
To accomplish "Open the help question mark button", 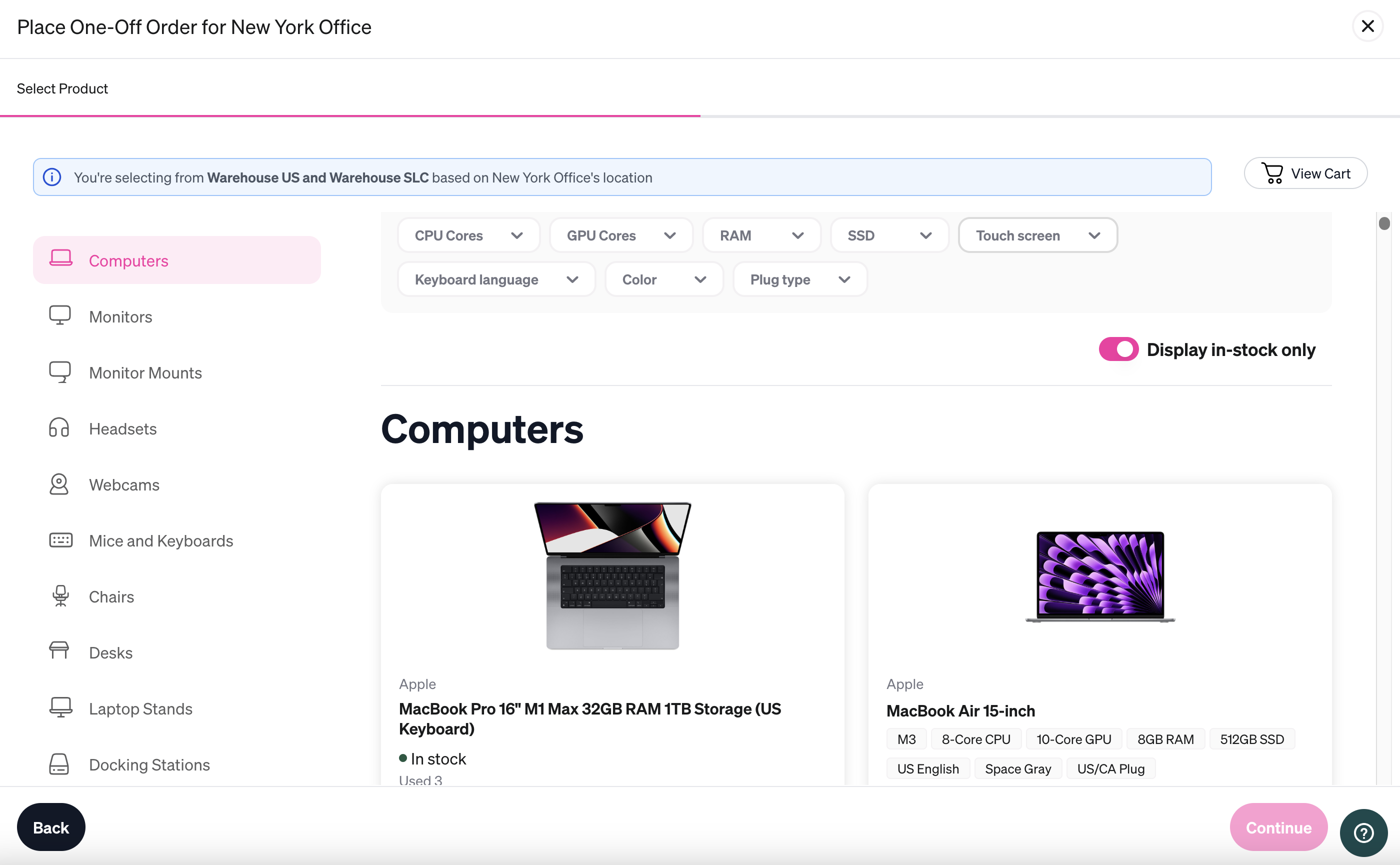I will [x=1363, y=832].
